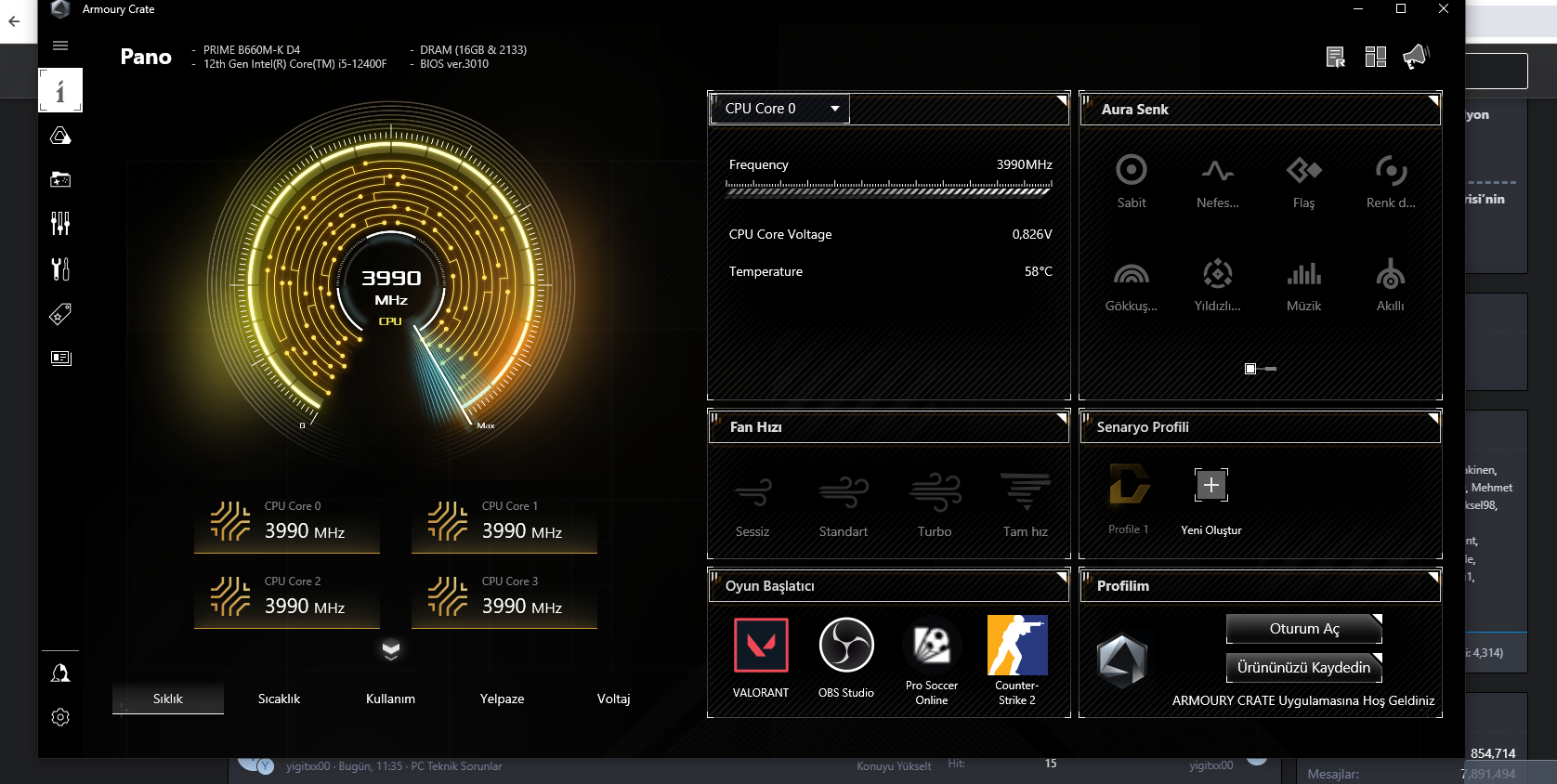Click the back arrow left of Armoury Crate
The image size is (1557, 784).
(x=14, y=21)
